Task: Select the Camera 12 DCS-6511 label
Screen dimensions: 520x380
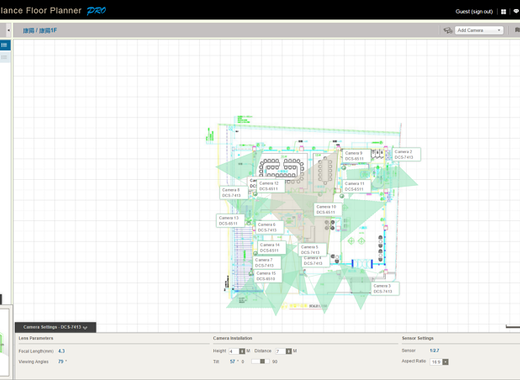Action: 271,186
